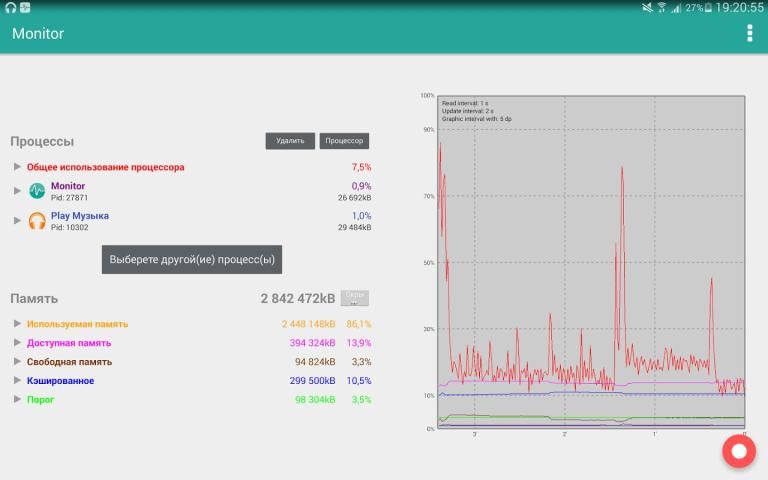
Task: Expand the Используемая память row
Action: click(17, 324)
